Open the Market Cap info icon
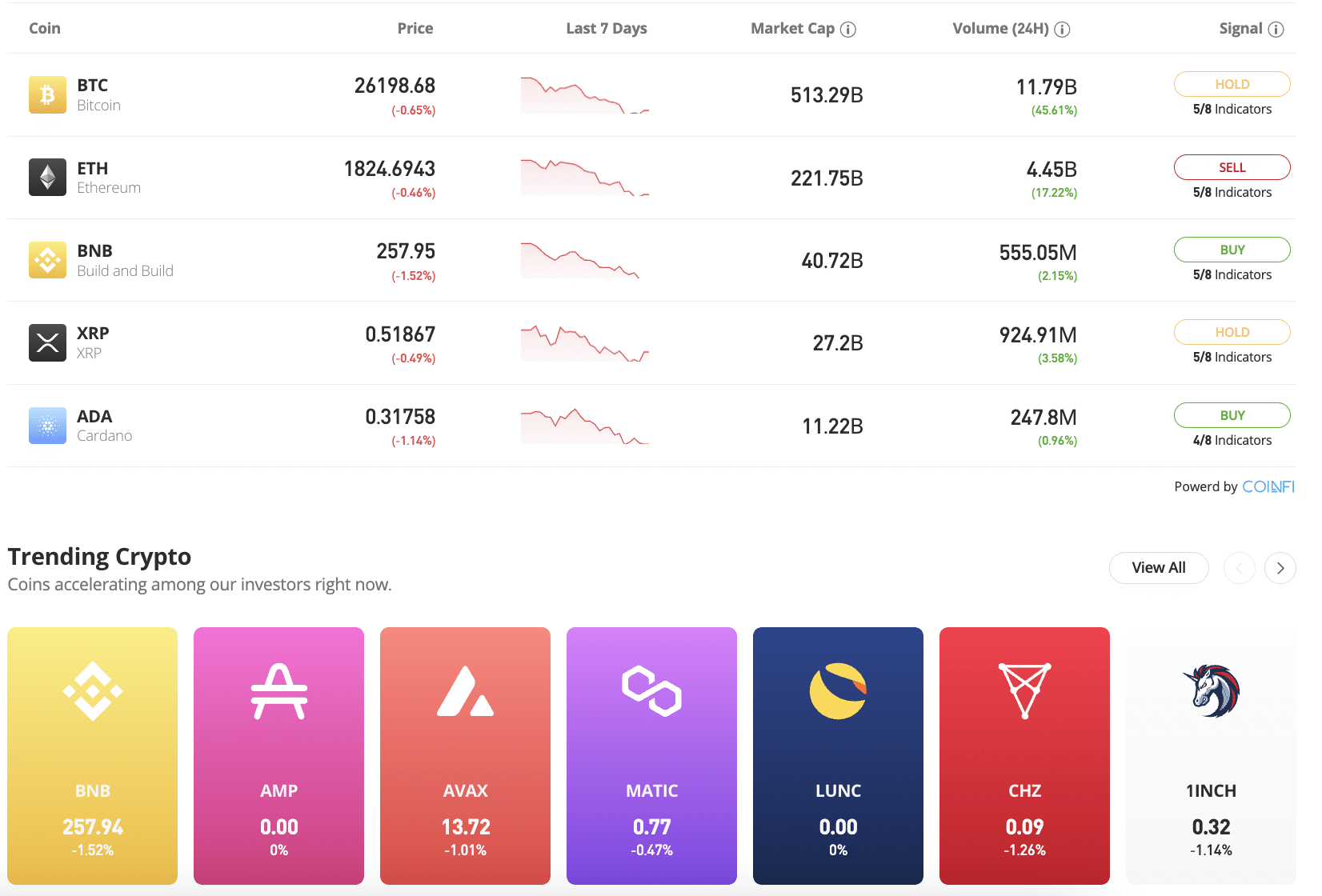 point(848,30)
